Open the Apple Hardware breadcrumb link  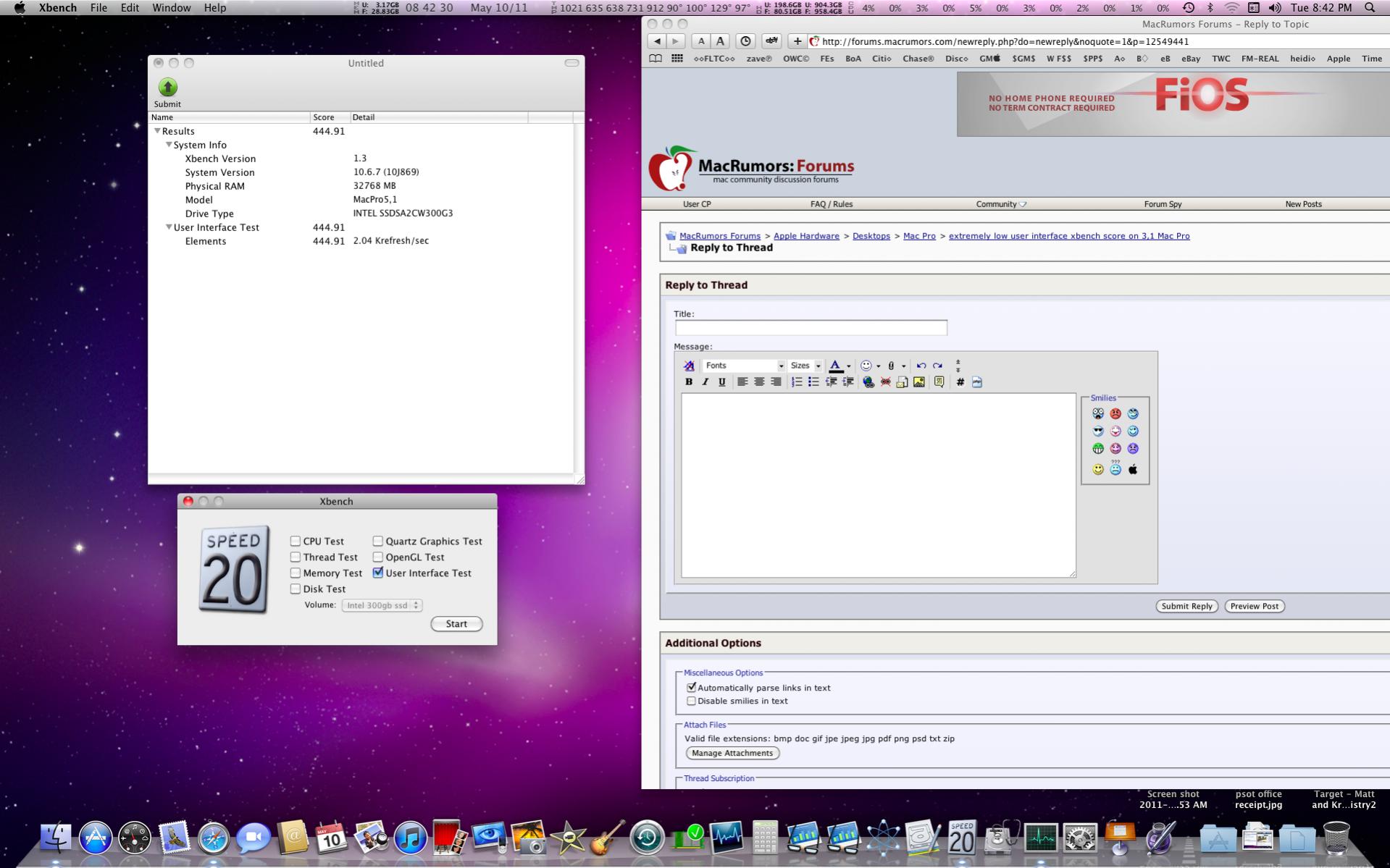click(806, 236)
